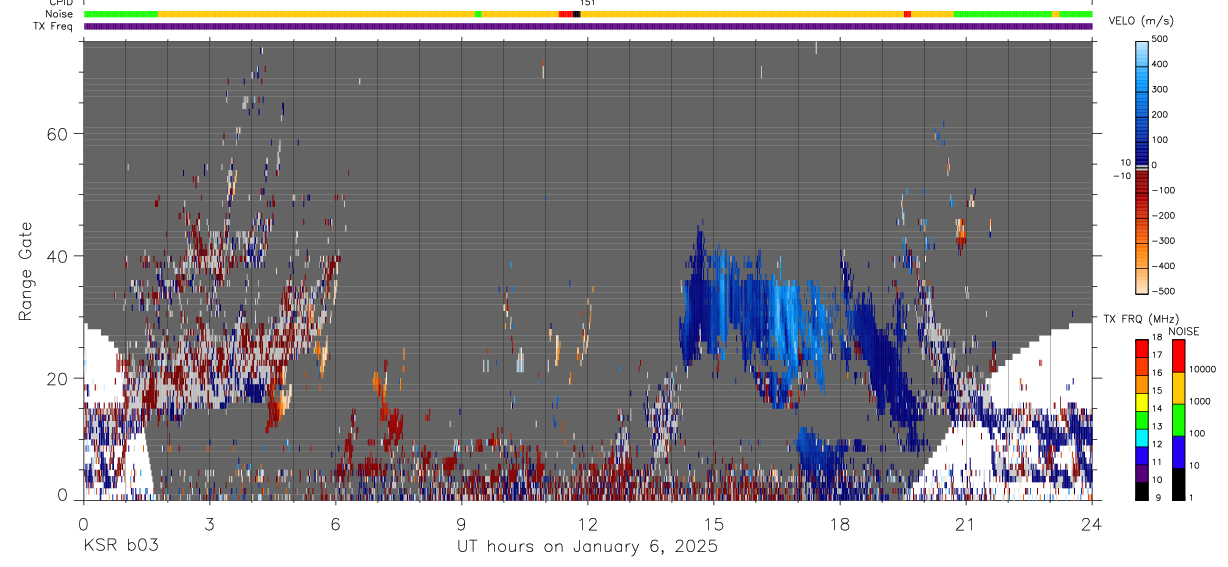
Task: Click the '200' label on the velocity colorbar
Action: [x=1160, y=115]
